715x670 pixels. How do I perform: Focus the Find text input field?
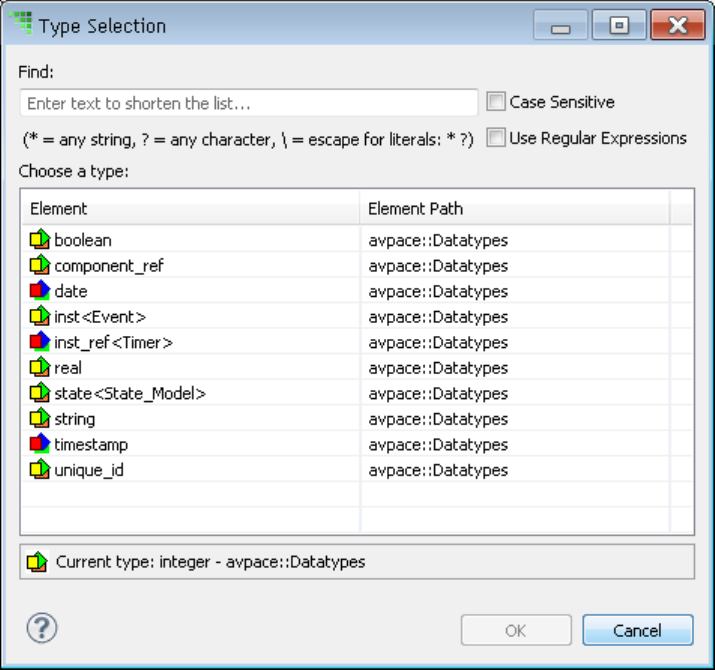(248, 103)
